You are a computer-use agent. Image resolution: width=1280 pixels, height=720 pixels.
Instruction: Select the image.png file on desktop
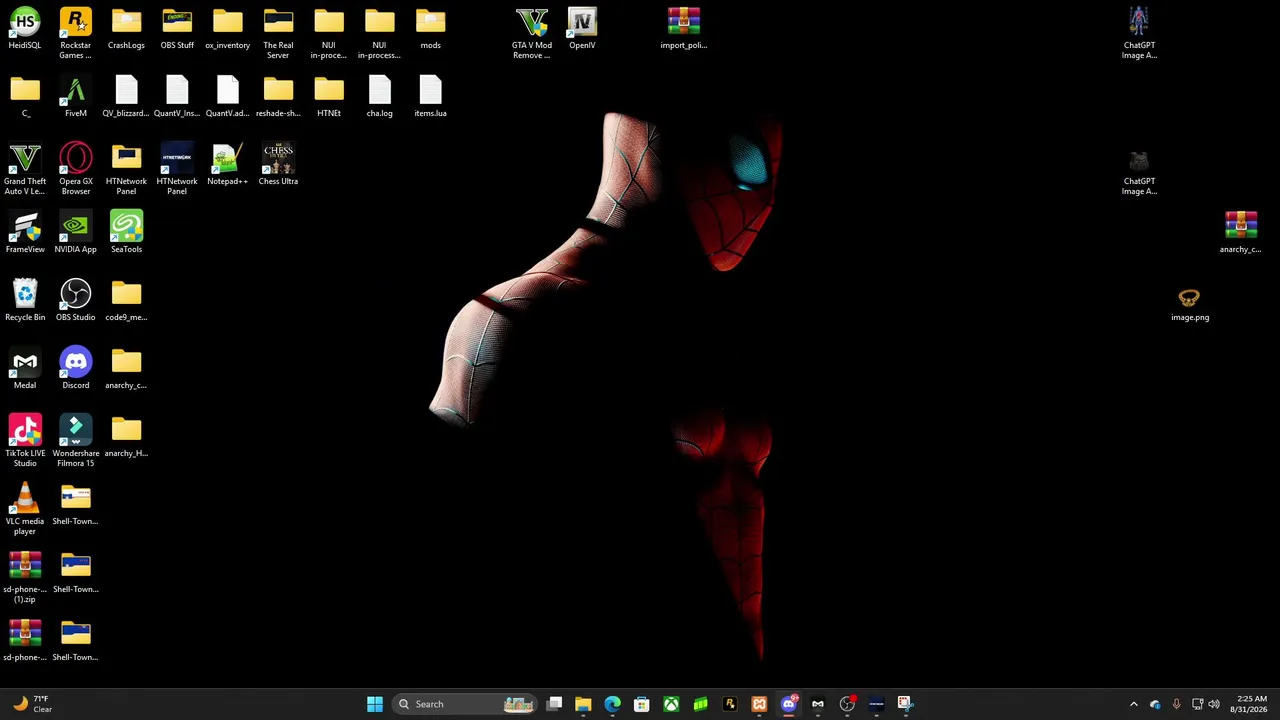click(1190, 305)
